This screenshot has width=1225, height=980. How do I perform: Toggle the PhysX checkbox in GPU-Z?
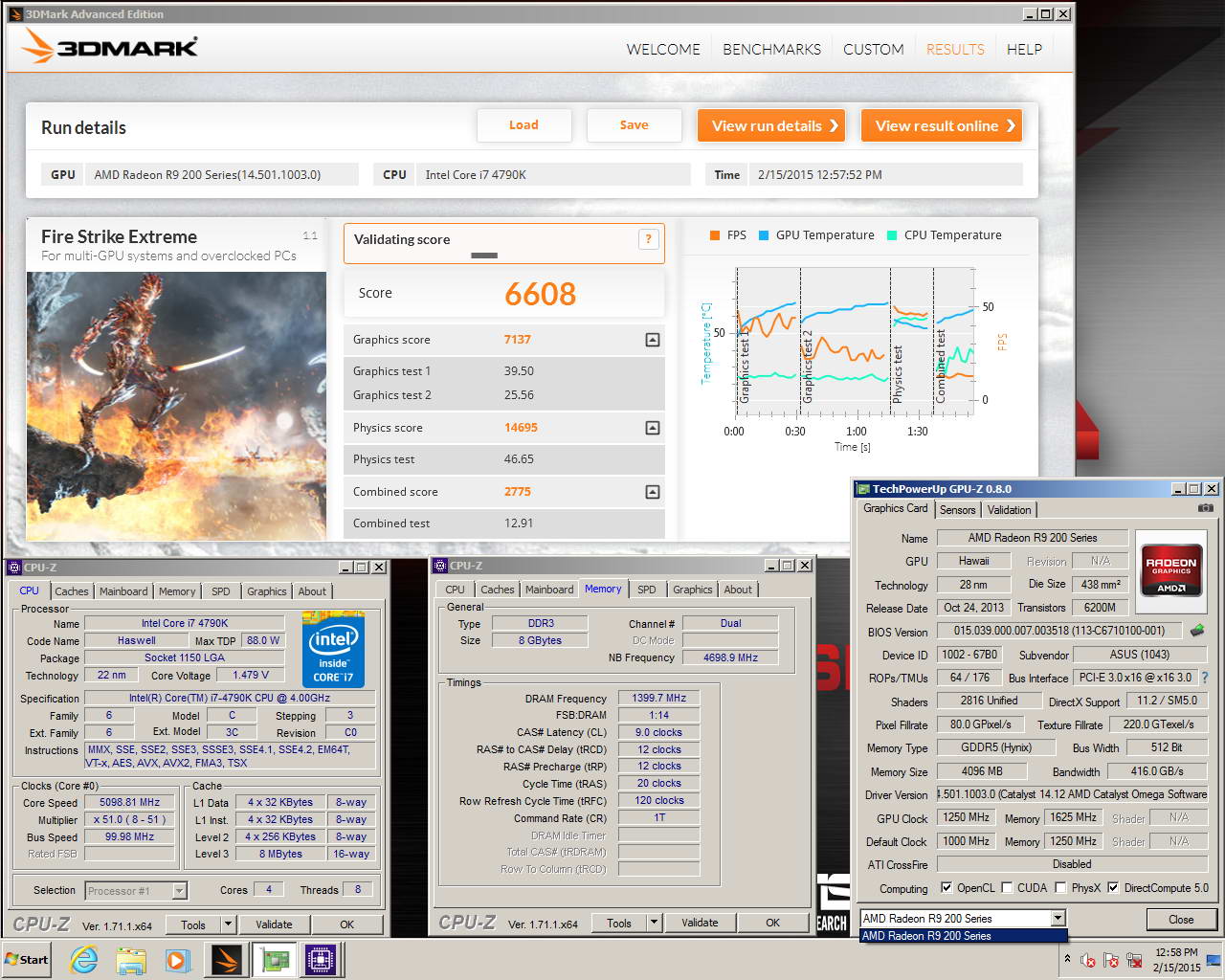click(1060, 888)
